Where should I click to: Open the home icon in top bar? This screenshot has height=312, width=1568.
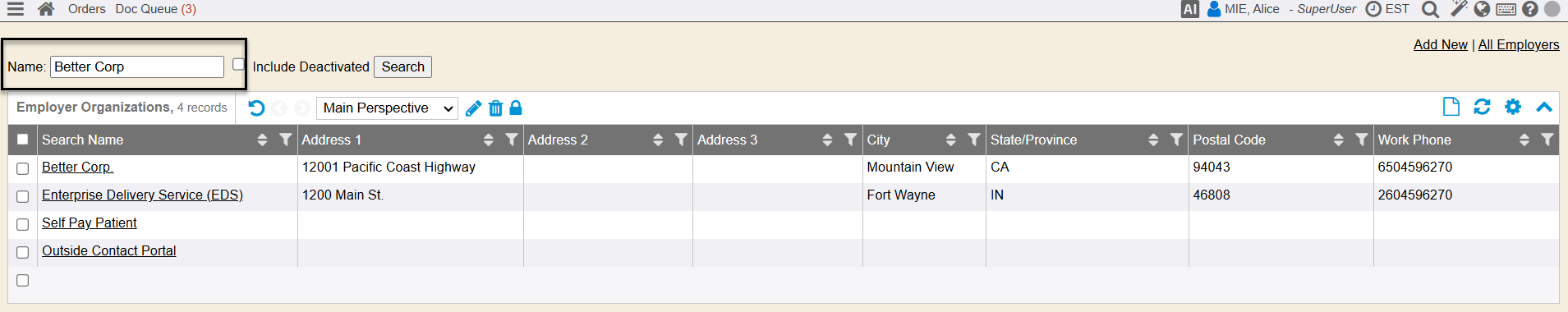pos(46,9)
